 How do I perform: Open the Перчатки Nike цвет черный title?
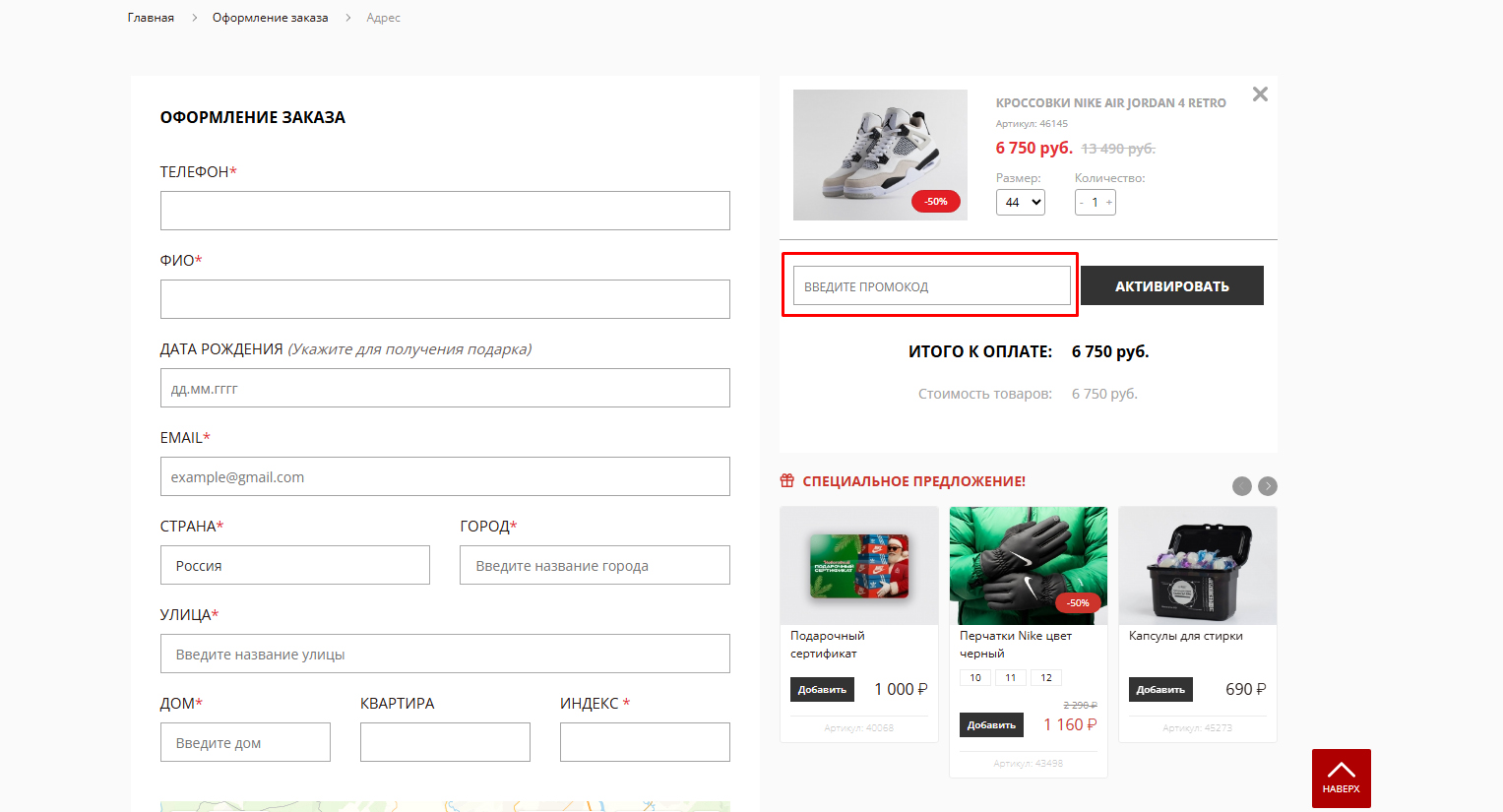[x=1016, y=645]
